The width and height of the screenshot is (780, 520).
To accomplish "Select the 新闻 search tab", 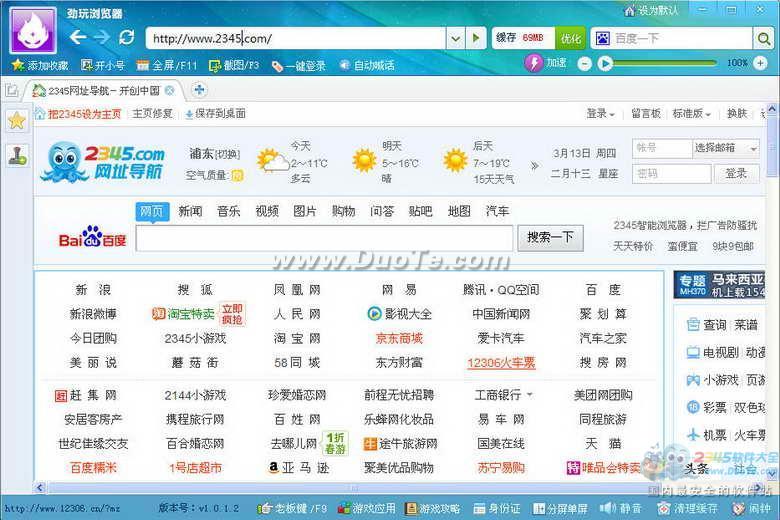I will [x=190, y=211].
